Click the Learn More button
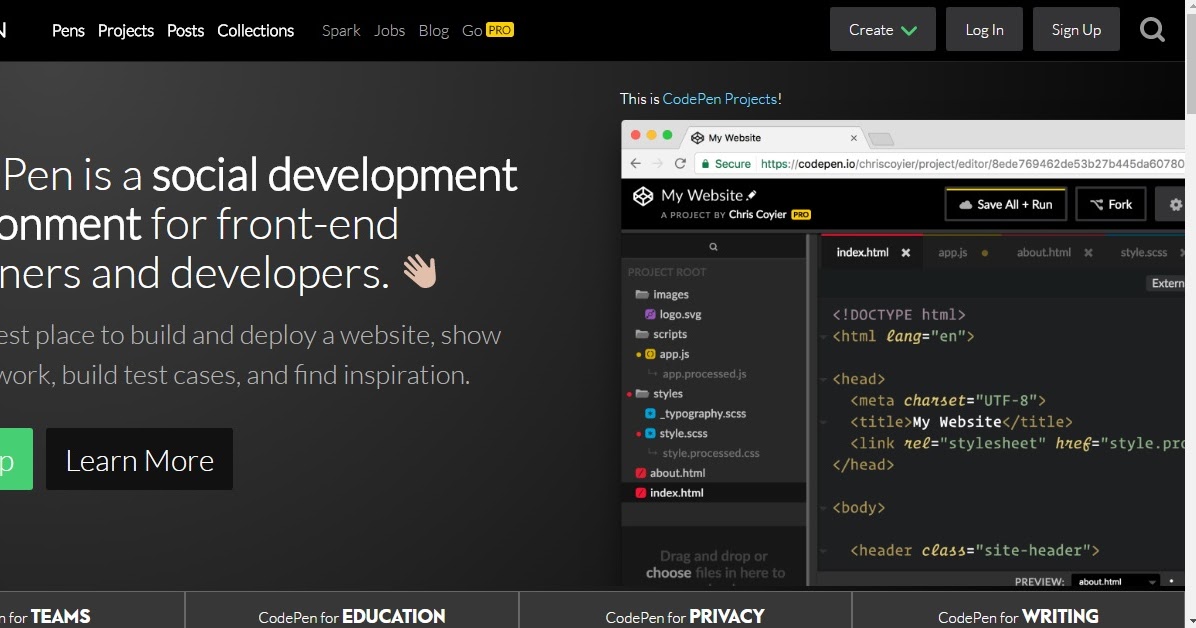 140,459
